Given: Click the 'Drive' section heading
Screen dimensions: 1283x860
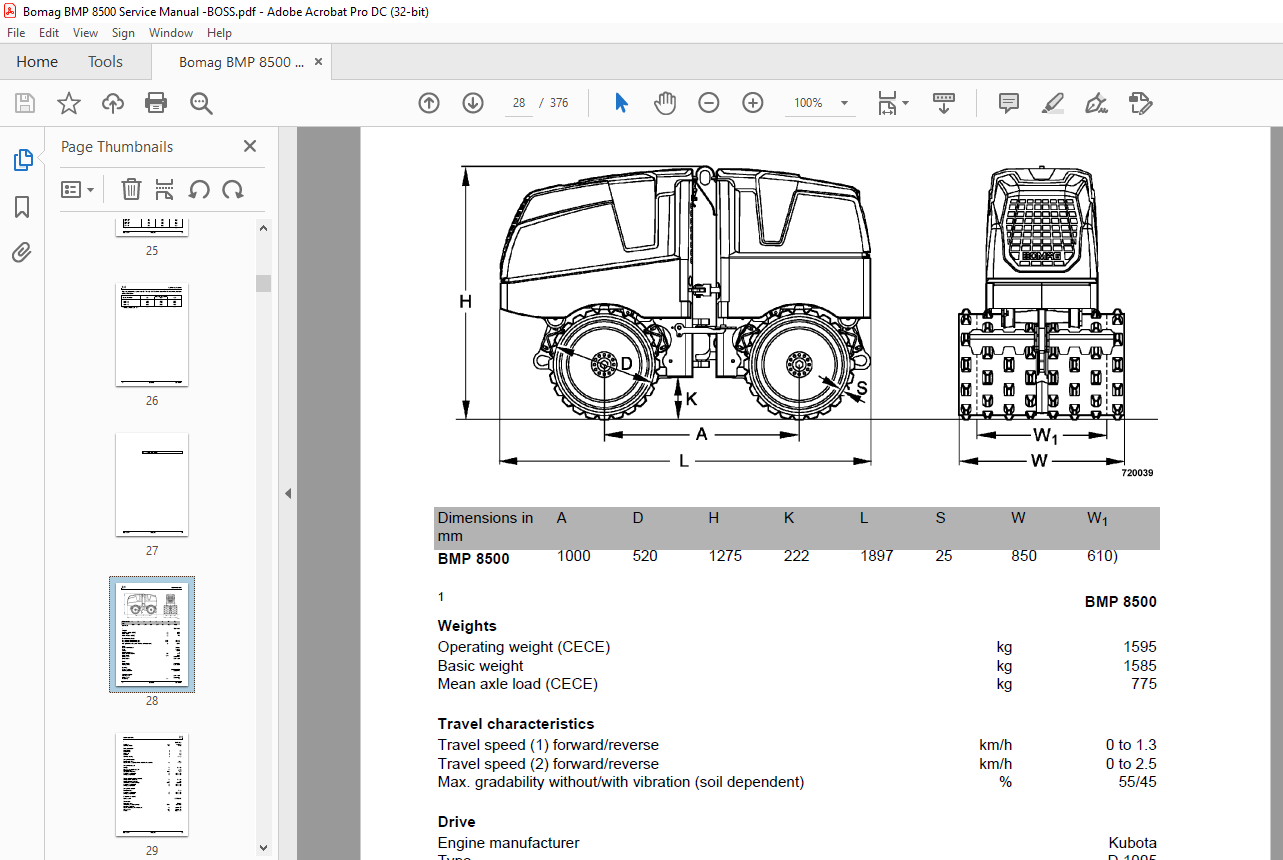Looking at the screenshot, I should 456,822.
